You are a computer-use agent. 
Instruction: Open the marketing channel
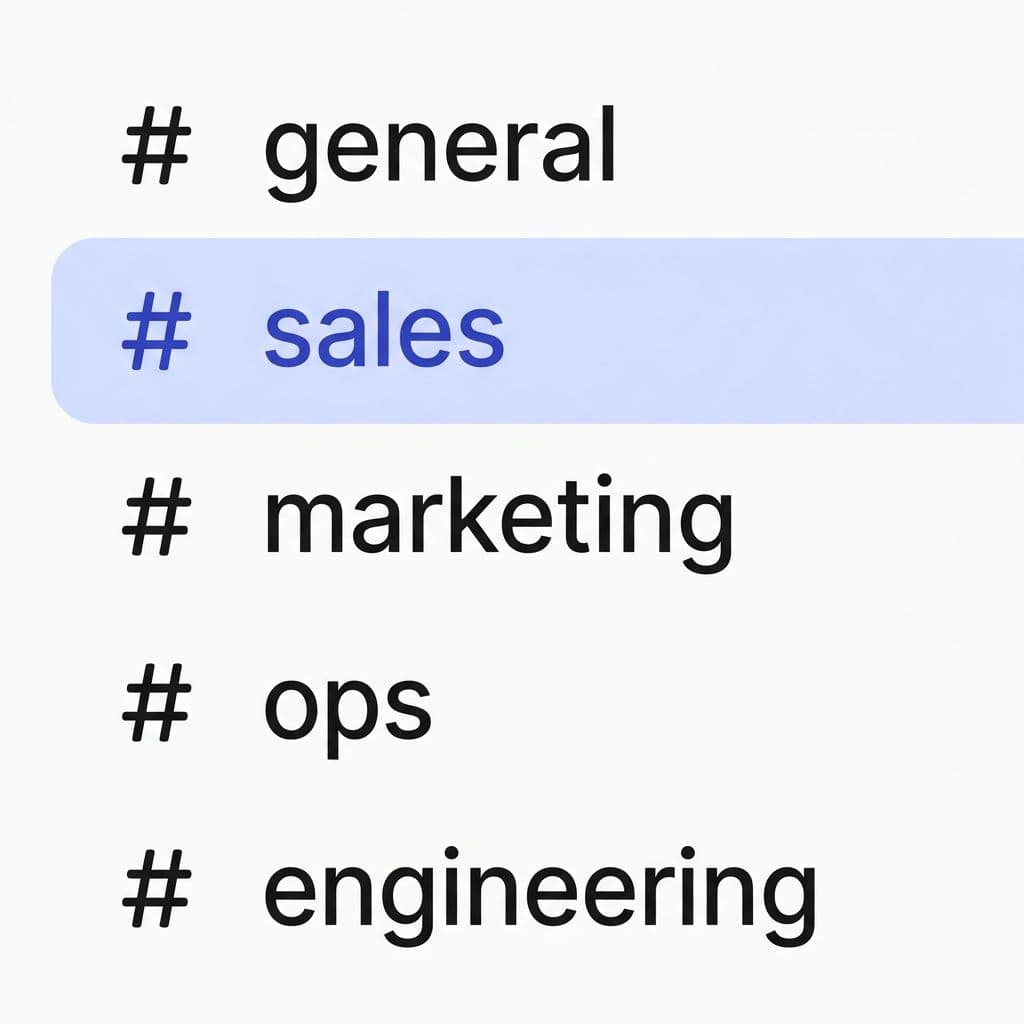(495, 515)
